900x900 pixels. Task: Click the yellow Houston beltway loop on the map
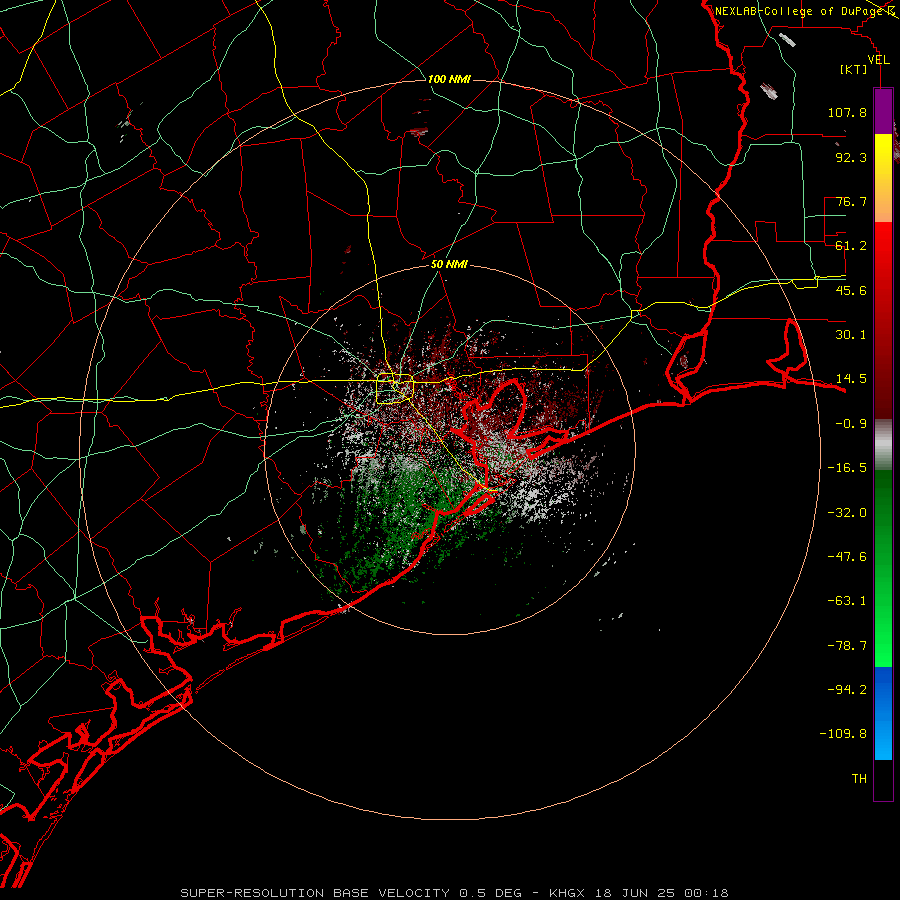[395, 388]
